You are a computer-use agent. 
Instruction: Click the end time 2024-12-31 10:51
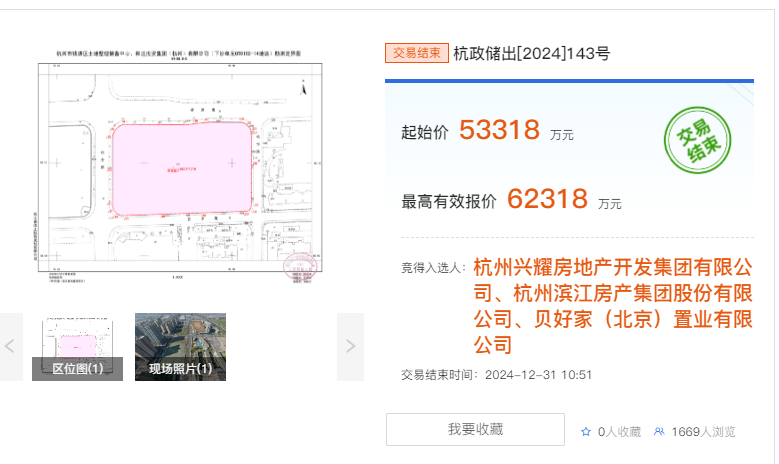pyautogui.click(x=538, y=375)
